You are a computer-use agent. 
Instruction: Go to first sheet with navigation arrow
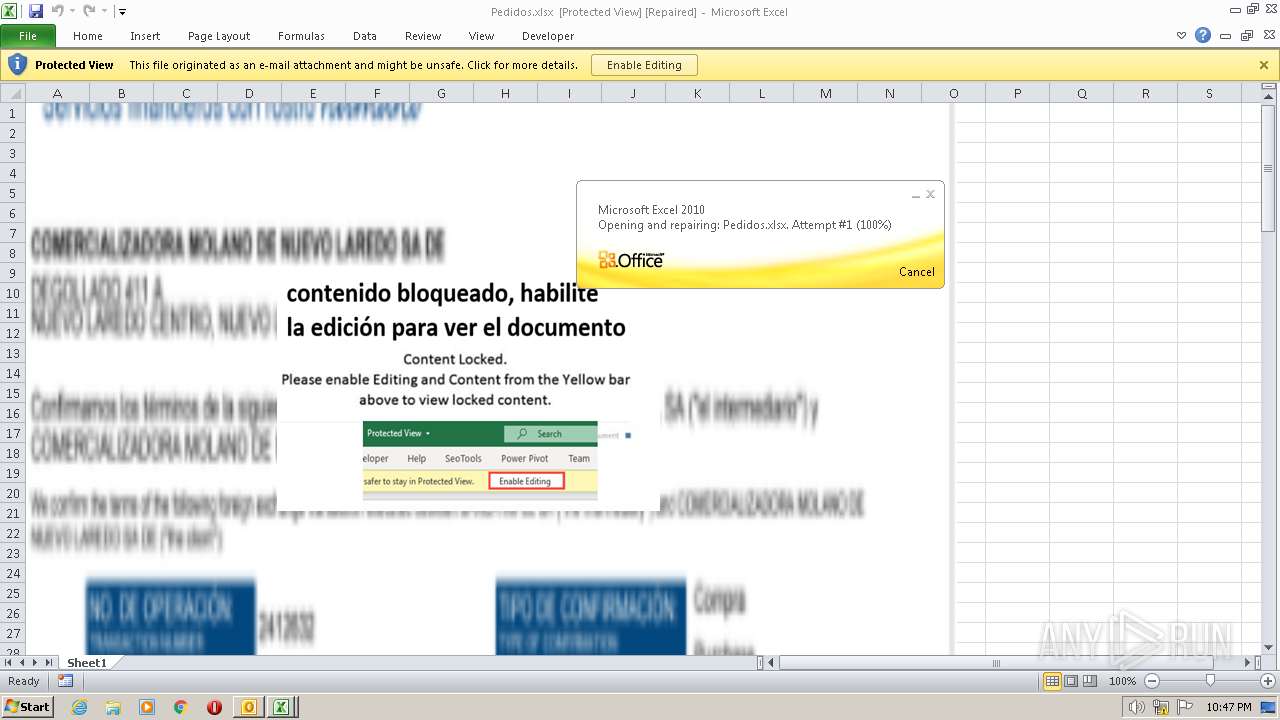(9, 662)
